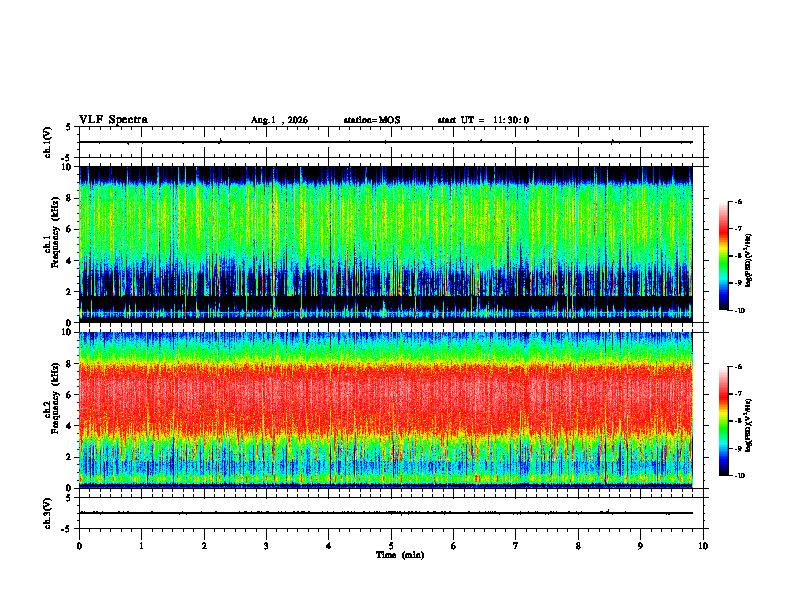This screenshot has height=612, width=792.
Task: Click the ch.1(V) waveform trace line
Action: point(385,142)
